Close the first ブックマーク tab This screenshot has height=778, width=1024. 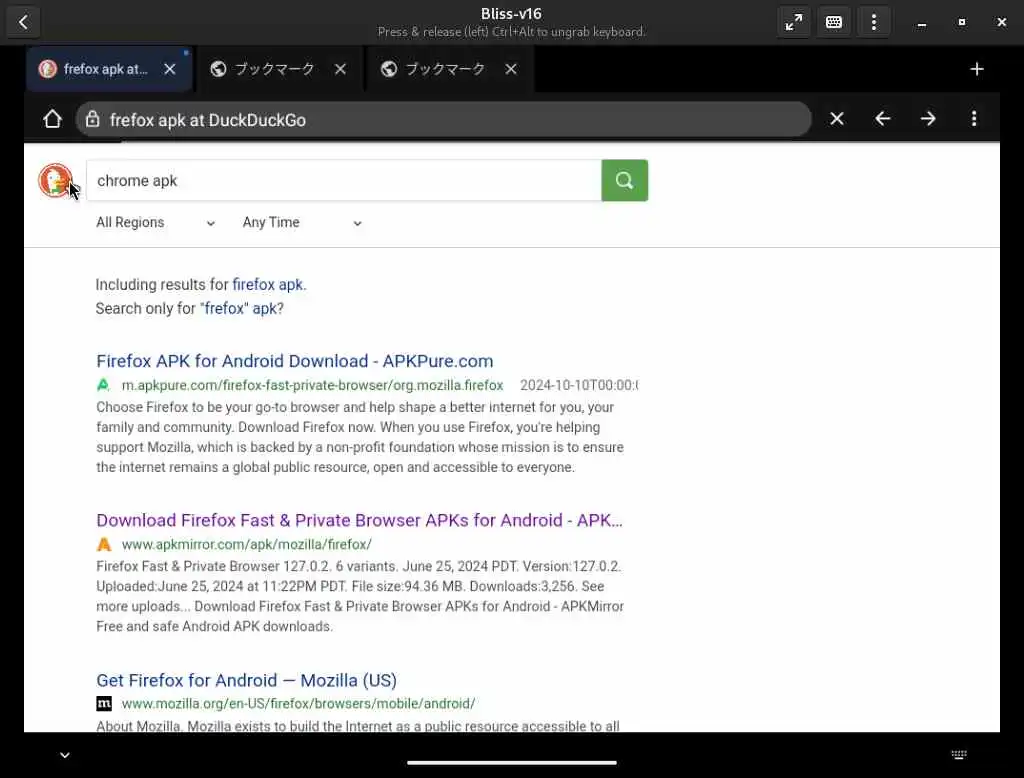[340, 69]
